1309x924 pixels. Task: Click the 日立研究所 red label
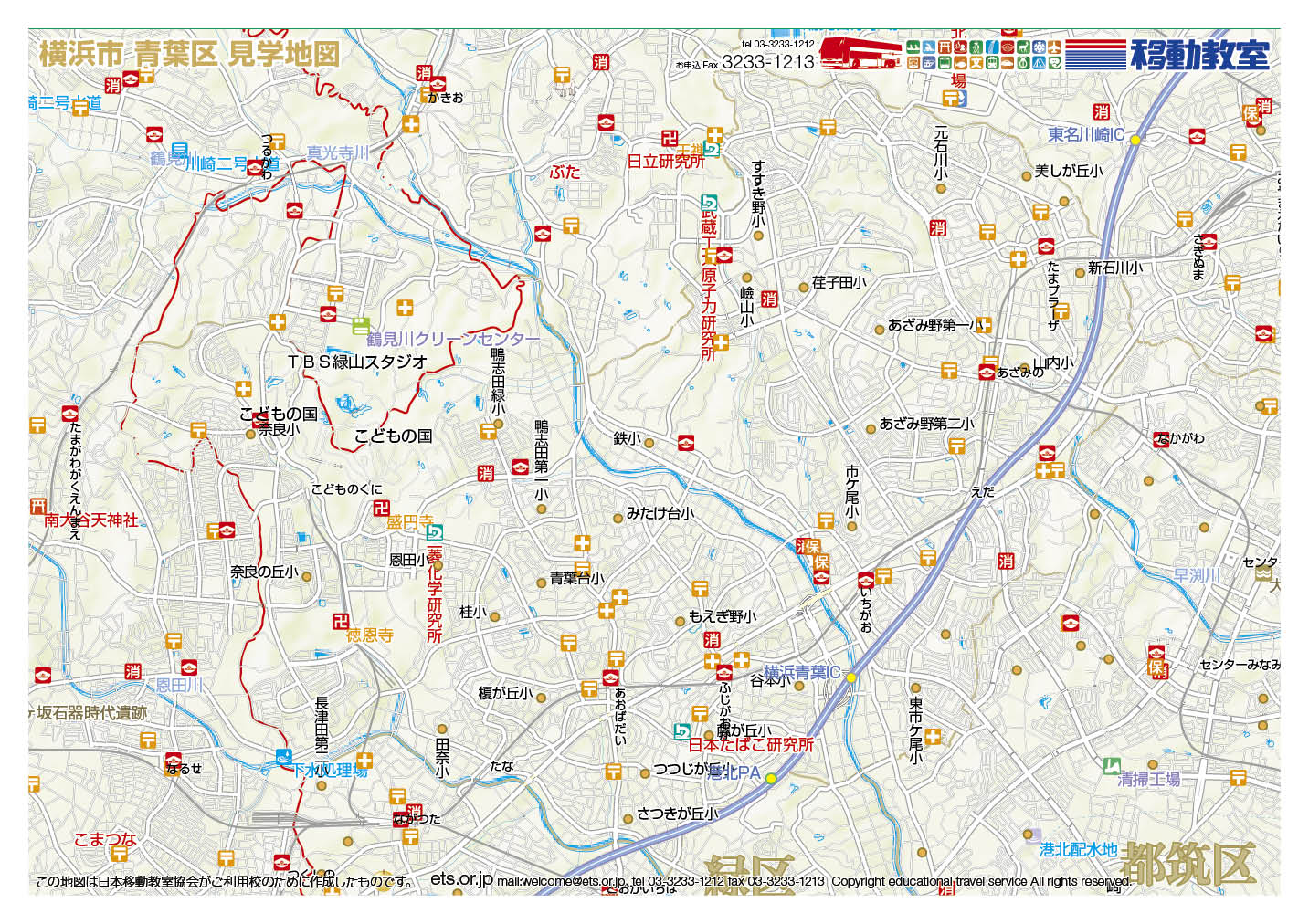coord(665,162)
